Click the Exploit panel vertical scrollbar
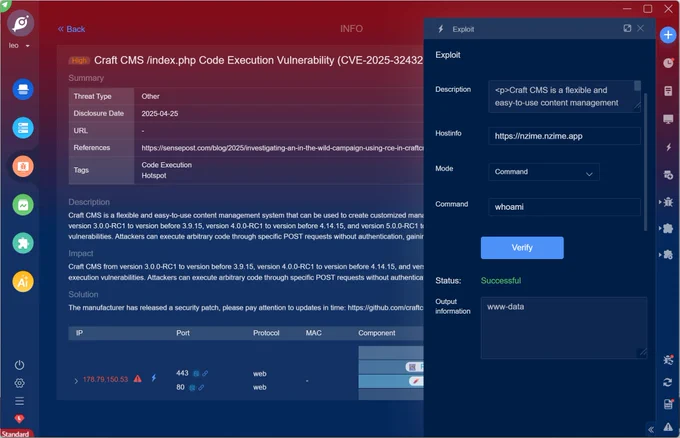The width and height of the screenshot is (680, 438). 645,161
